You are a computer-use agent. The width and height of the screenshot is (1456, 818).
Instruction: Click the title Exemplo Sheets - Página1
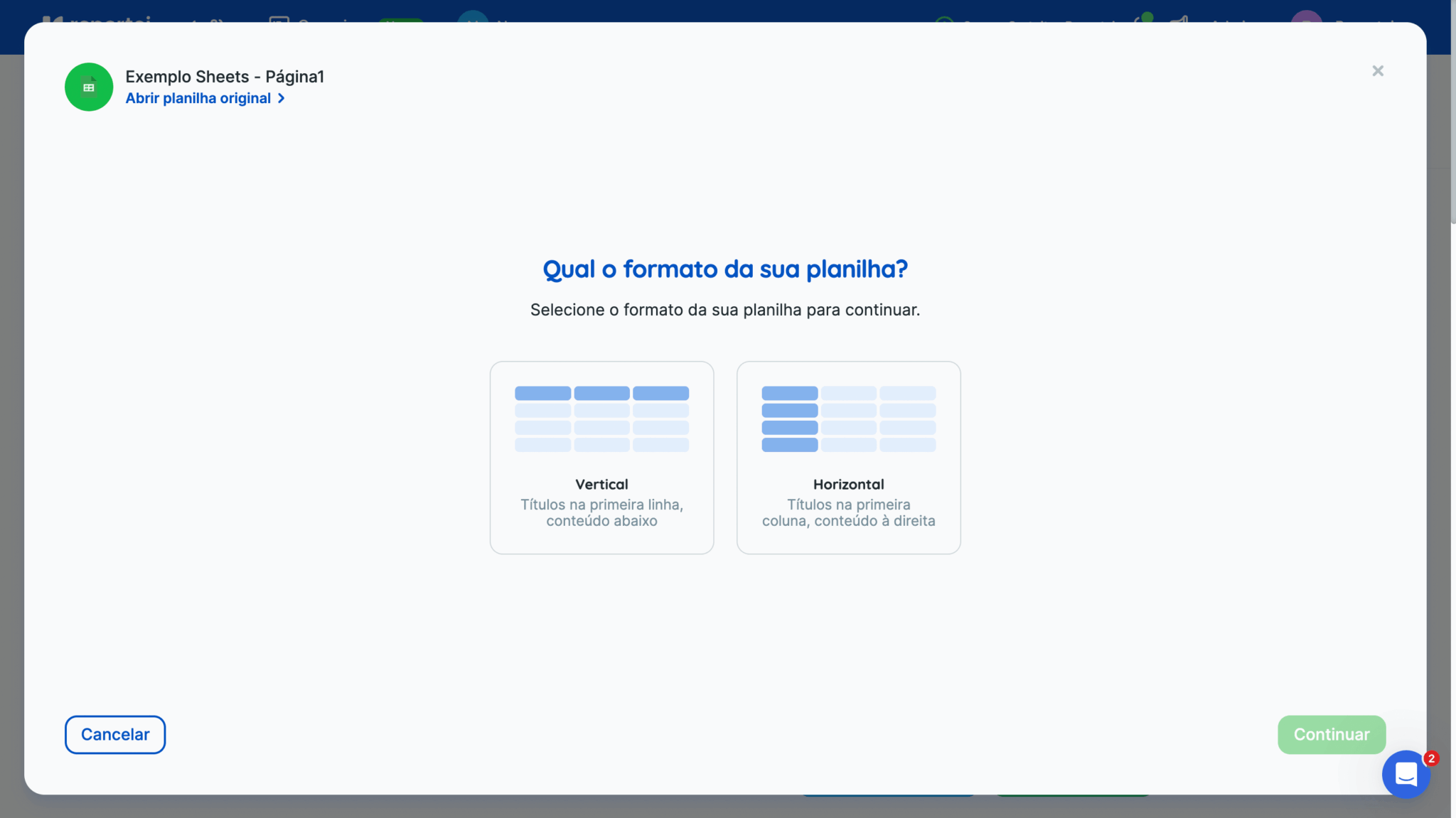(x=225, y=76)
